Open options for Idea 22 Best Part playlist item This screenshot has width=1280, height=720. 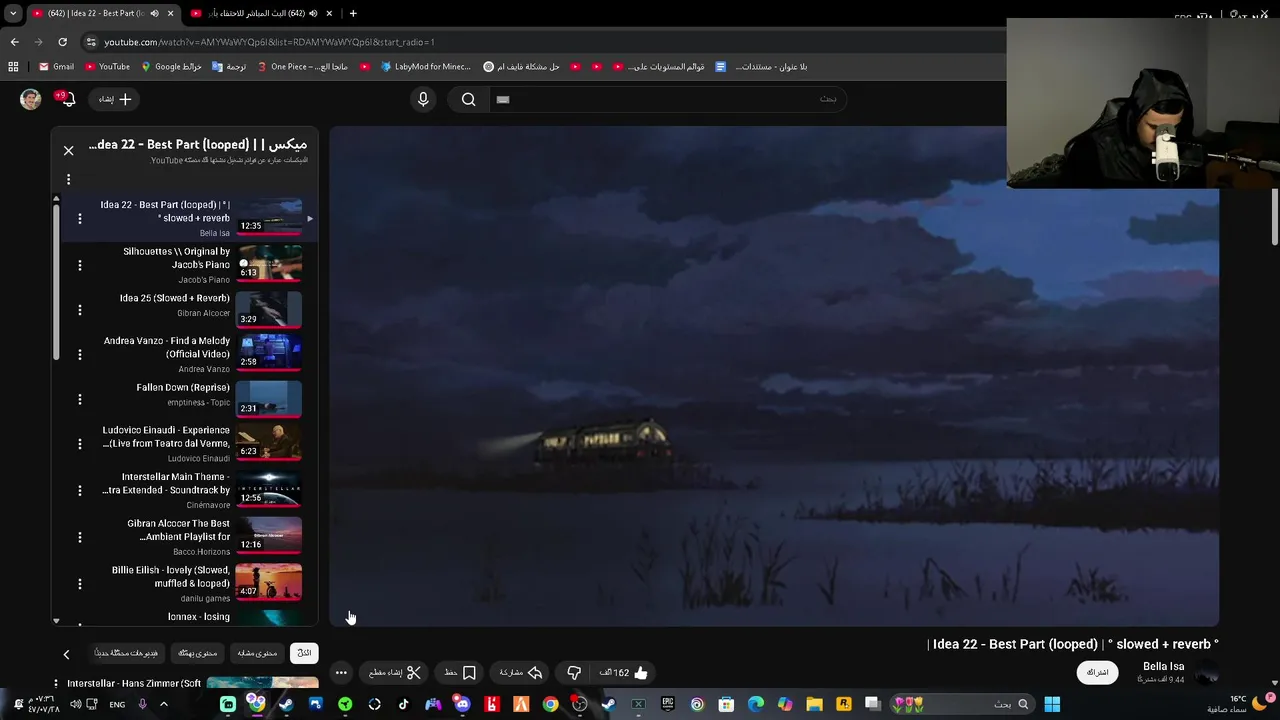80,218
